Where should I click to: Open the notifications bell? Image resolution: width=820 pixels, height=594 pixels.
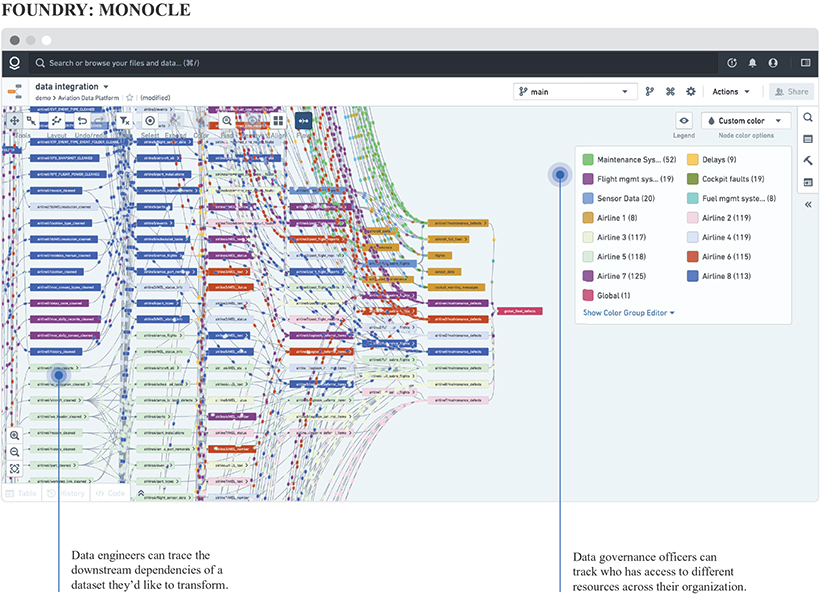[753, 63]
